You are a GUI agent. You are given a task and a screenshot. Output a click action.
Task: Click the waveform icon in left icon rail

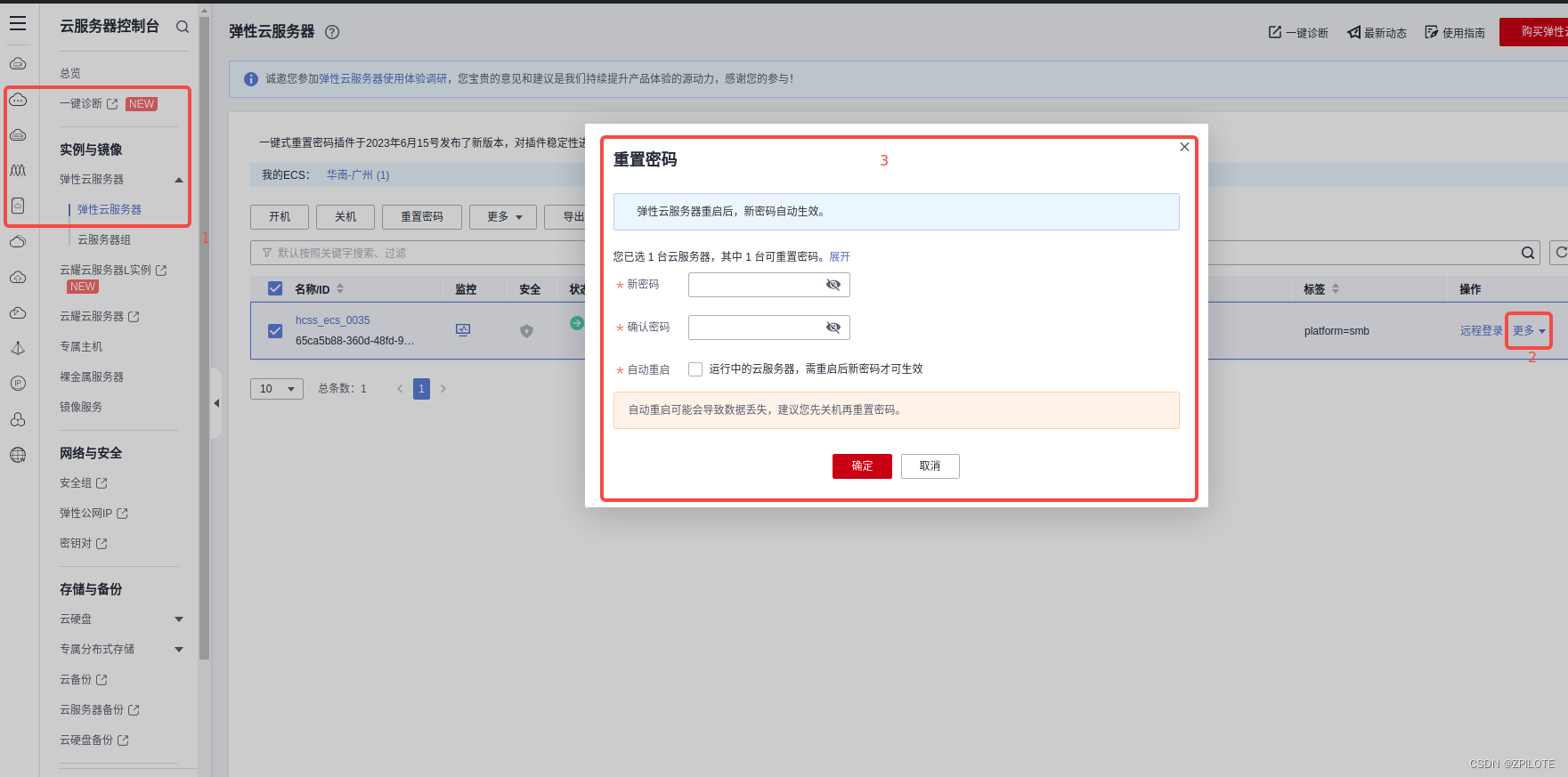tap(18, 170)
